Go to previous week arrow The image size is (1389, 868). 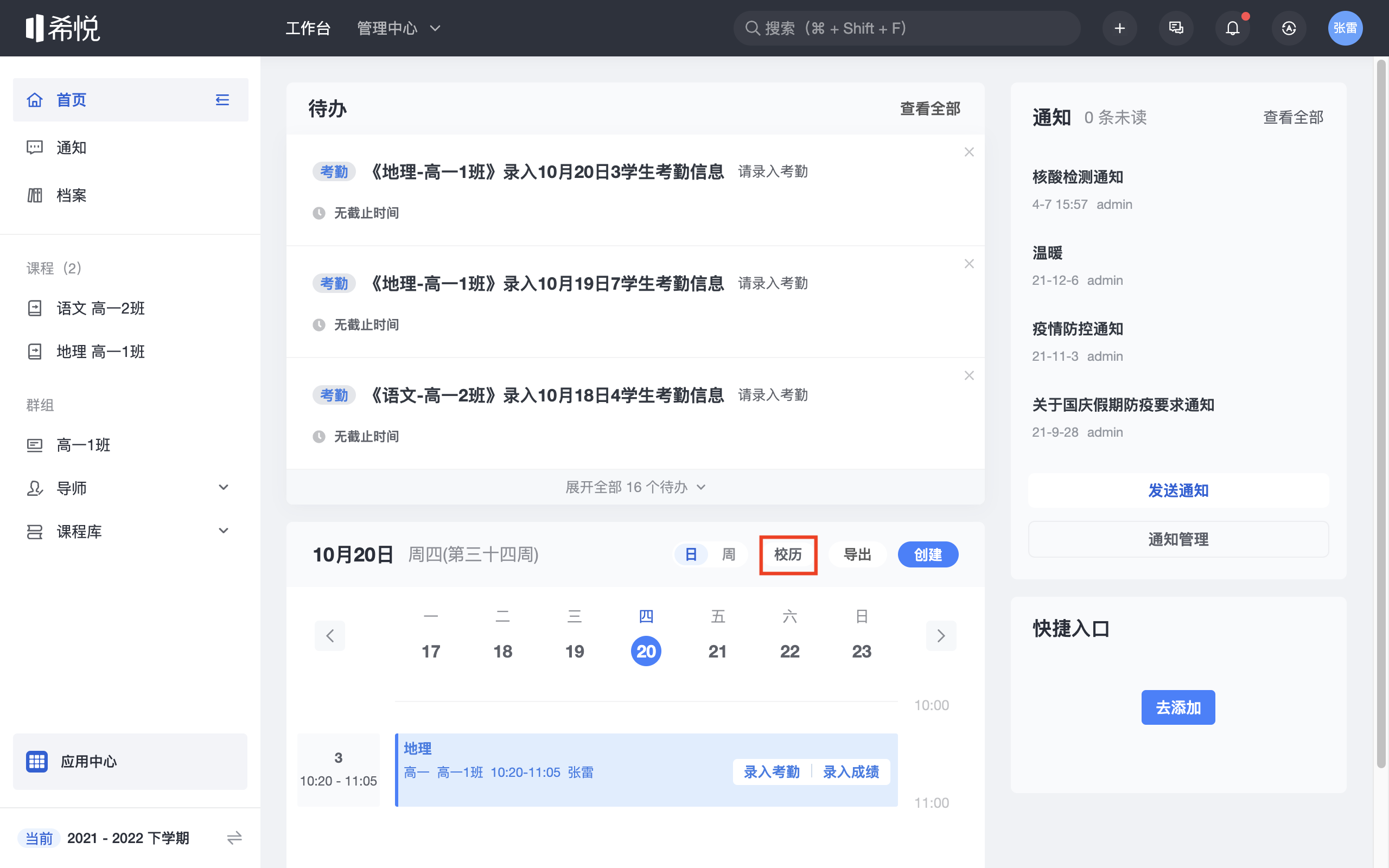coord(330,635)
